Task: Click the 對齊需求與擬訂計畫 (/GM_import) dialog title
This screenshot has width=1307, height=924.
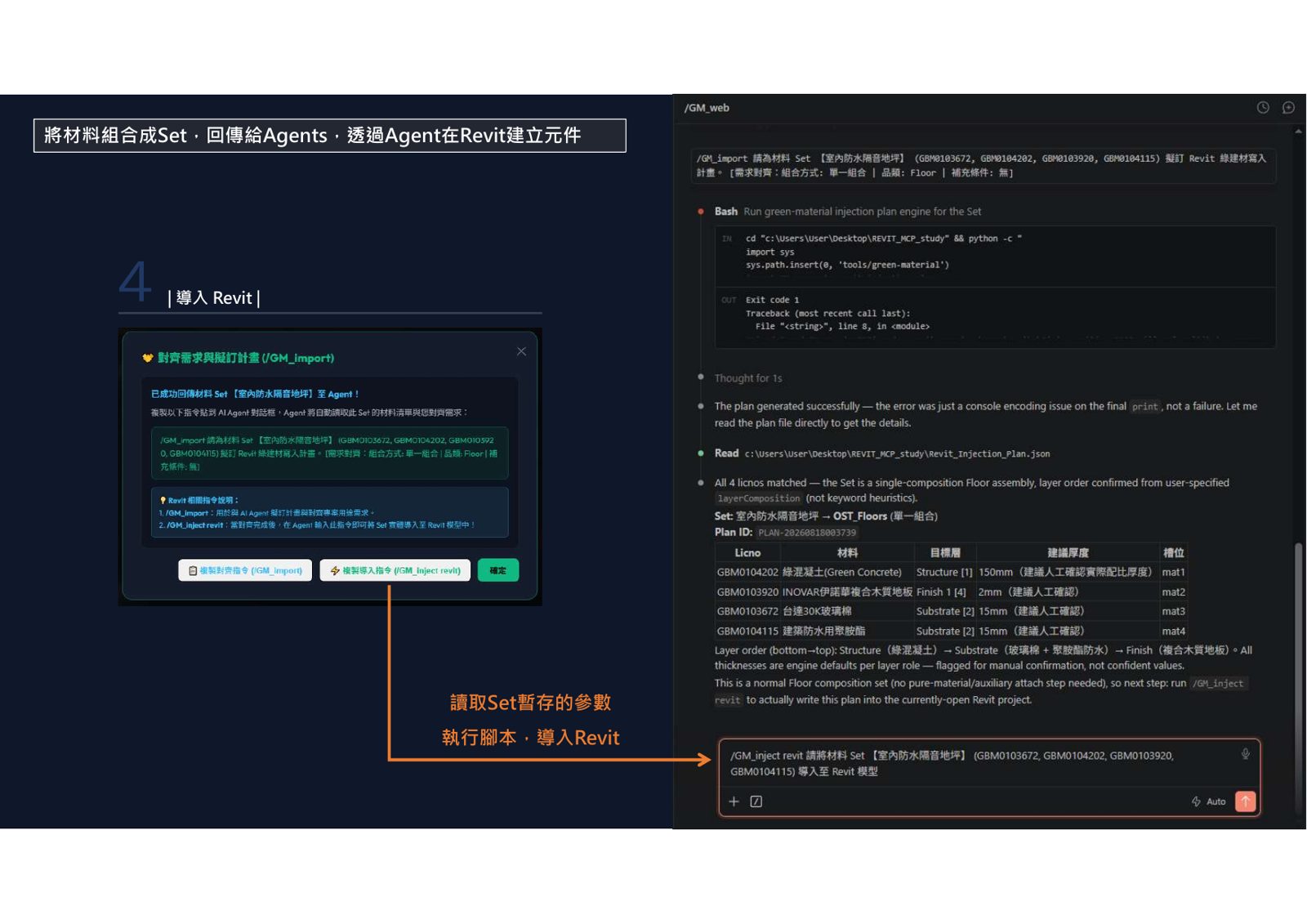Action: [245, 358]
